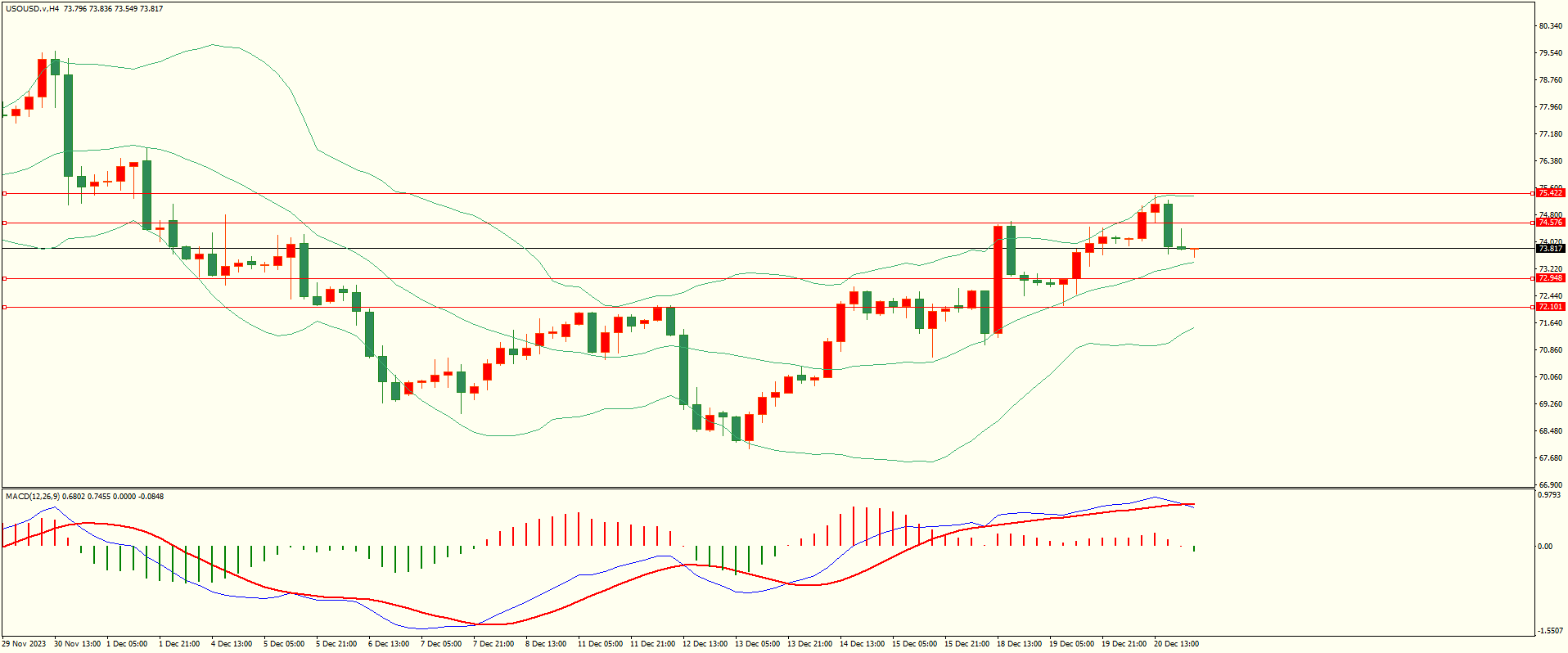Click the 12 Dec 13:00 time label
The height and width of the screenshot is (653, 1568).
pyautogui.click(x=705, y=644)
